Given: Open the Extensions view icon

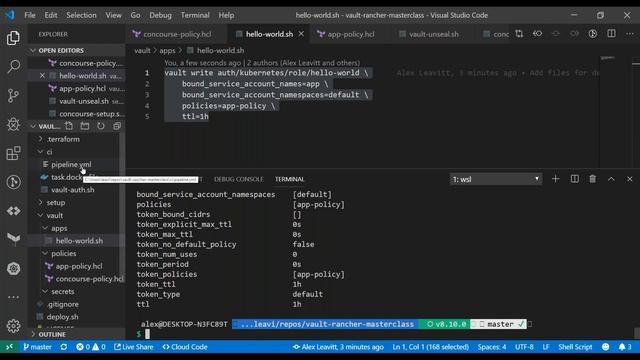Looking at the screenshot, I should tap(13, 153).
